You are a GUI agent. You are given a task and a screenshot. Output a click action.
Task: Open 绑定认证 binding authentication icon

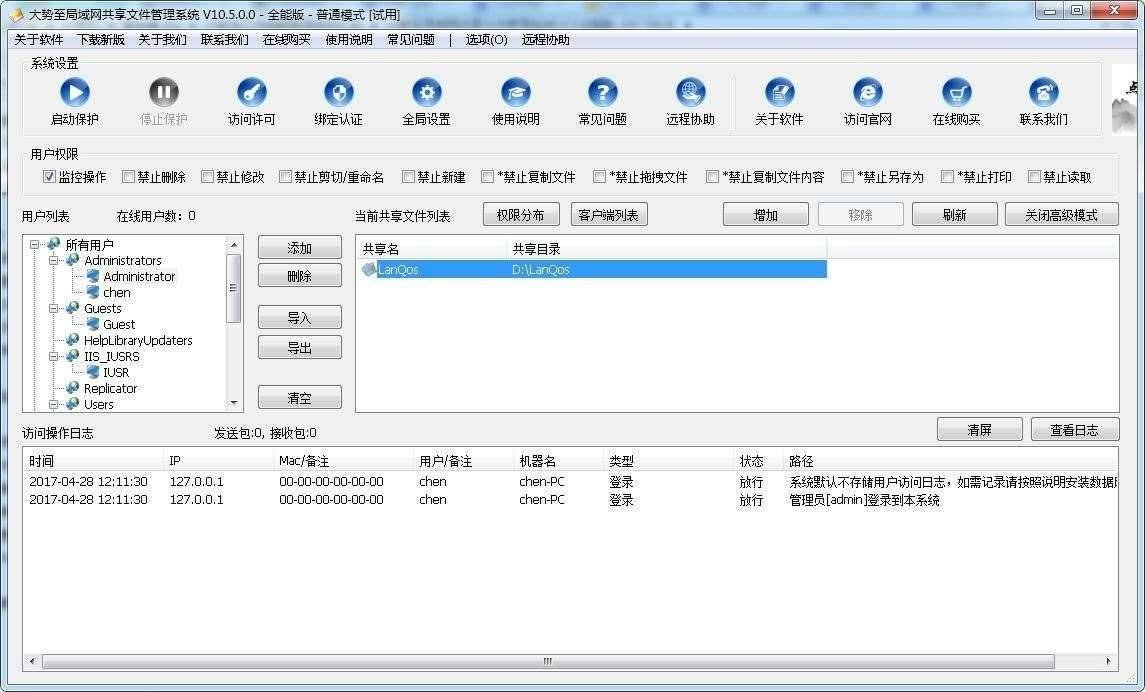[339, 93]
